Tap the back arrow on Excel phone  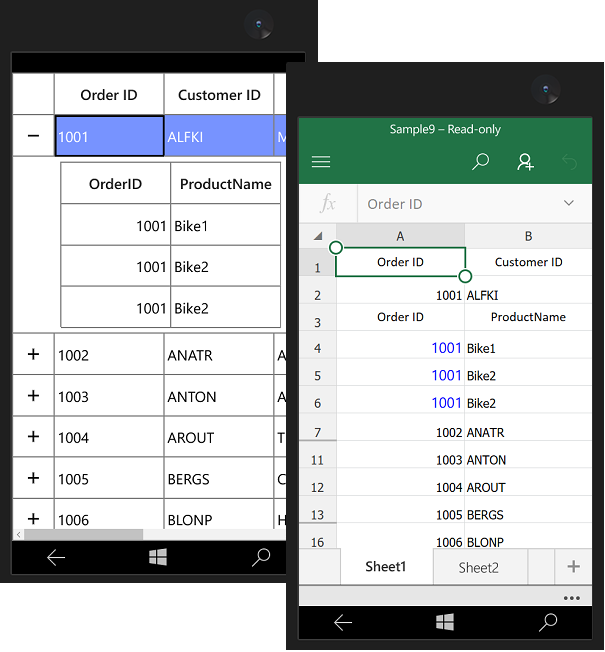tap(343, 622)
